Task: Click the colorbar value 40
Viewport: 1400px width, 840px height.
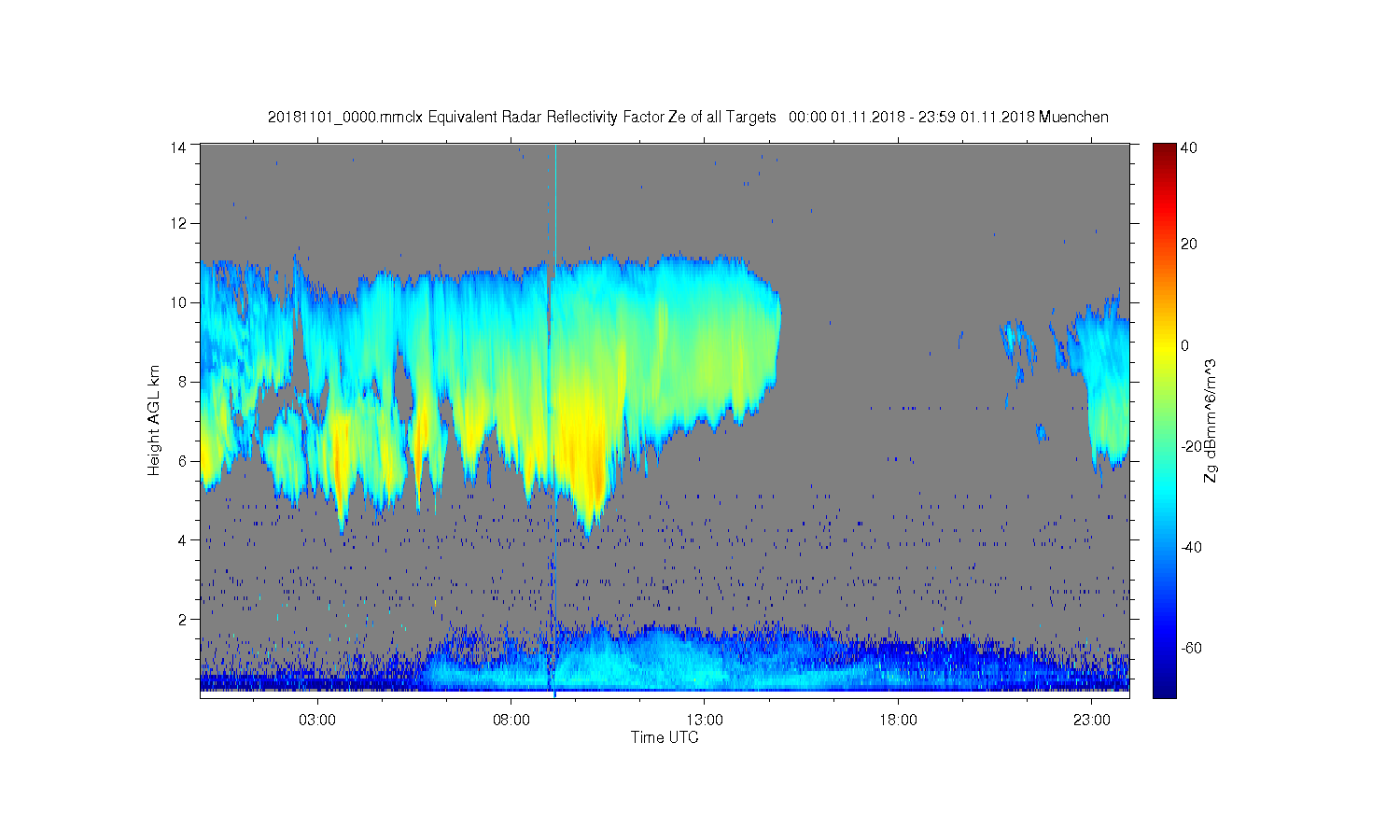Action: click(1189, 147)
